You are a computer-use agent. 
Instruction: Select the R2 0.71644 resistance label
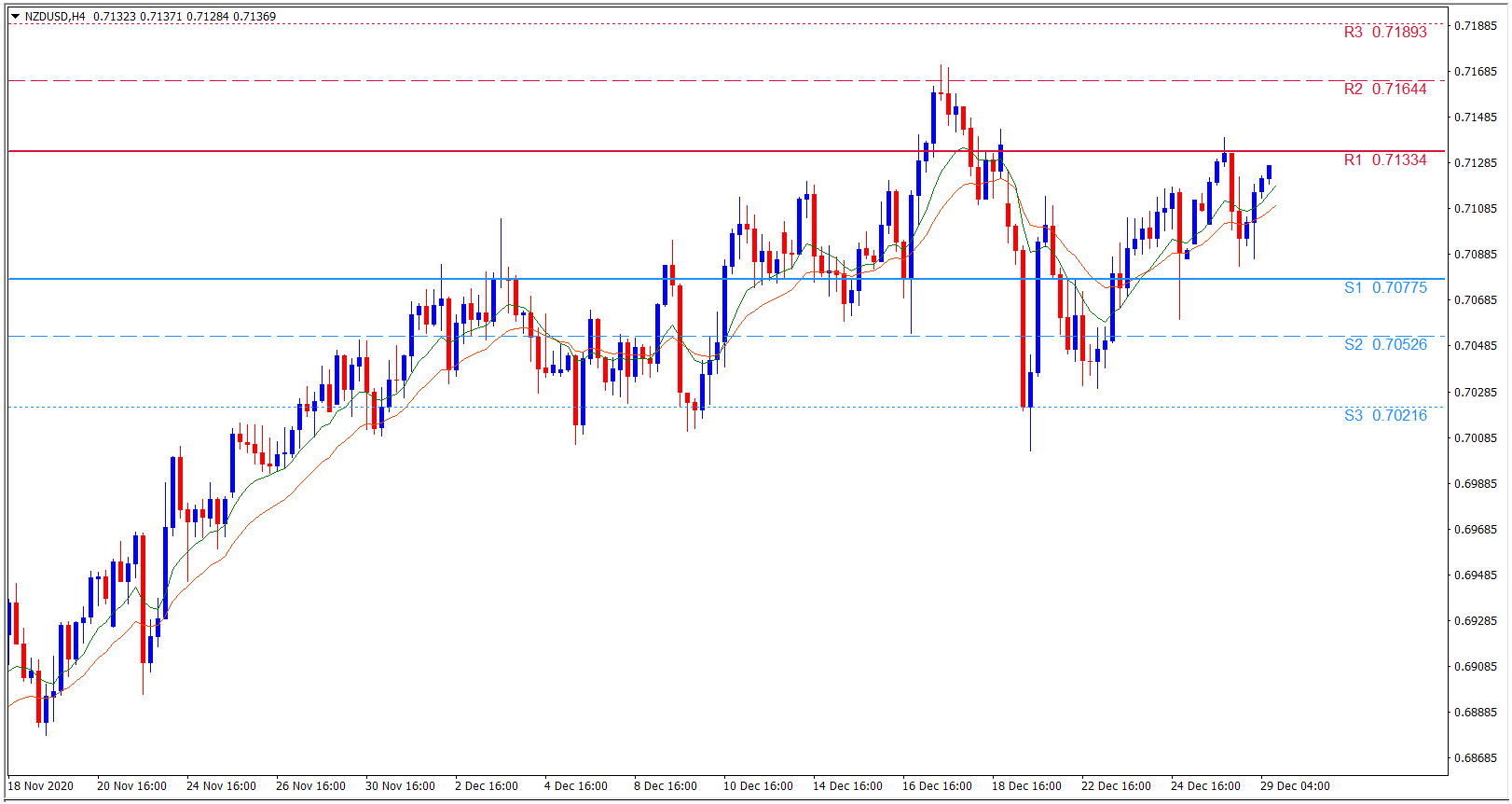tap(1384, 89)
